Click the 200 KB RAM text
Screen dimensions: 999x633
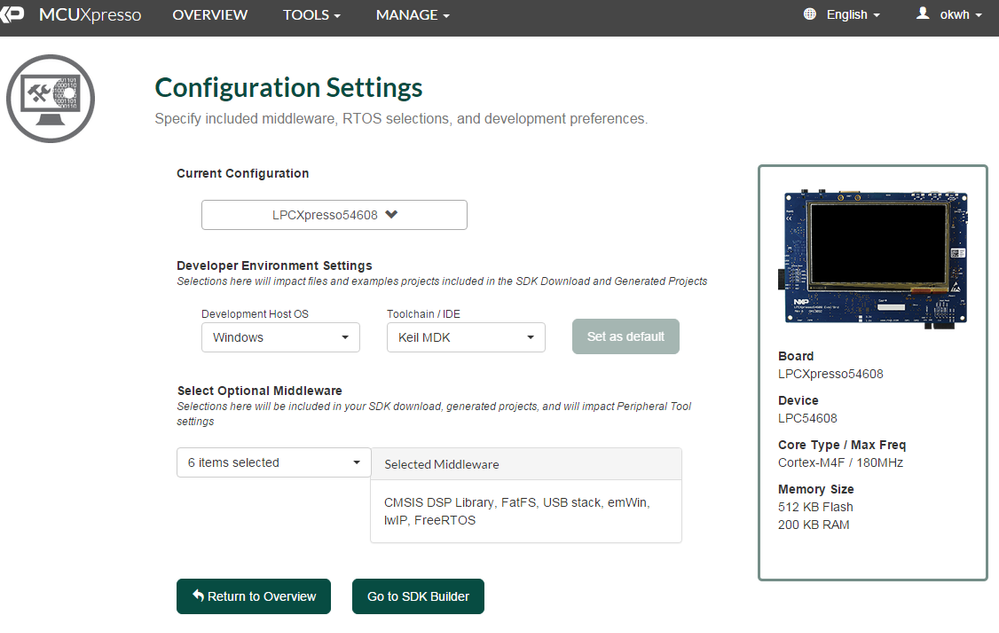point(813,525)
